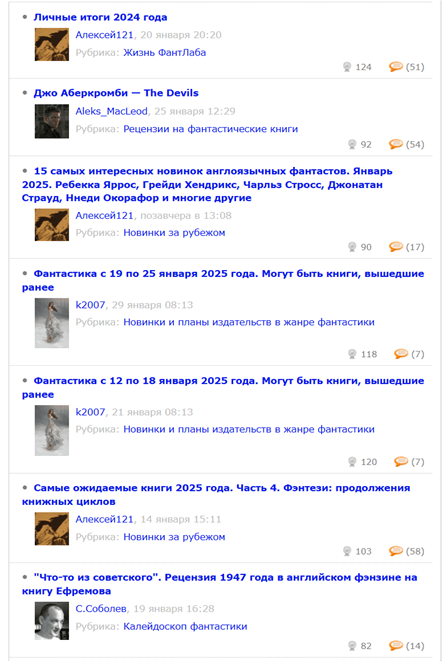Click the views icon next to 124
The height and width of the screenshot is (661, 443).
[x=347, y=67]
